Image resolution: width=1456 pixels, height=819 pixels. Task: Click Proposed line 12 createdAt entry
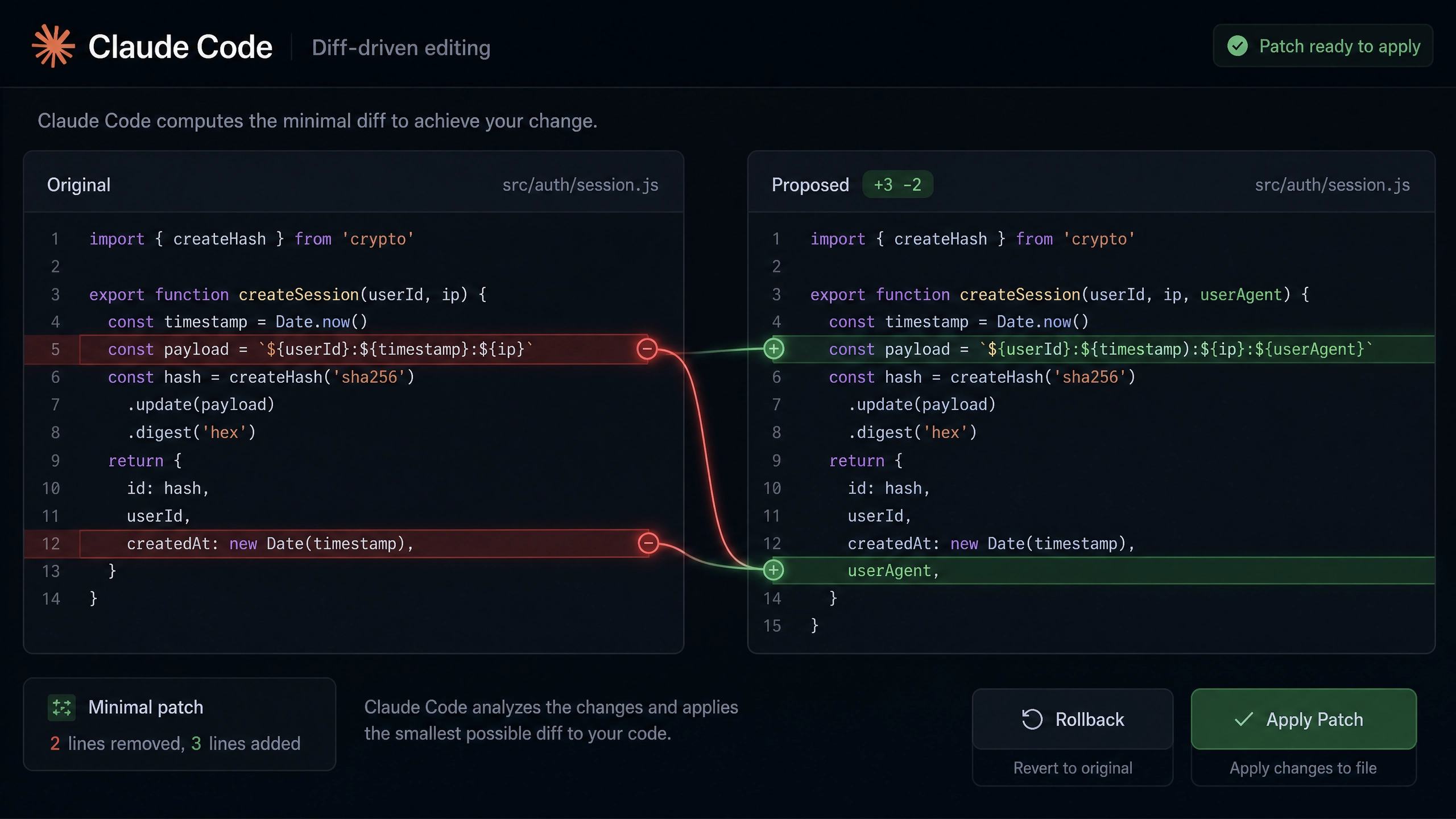pos(991,544)
